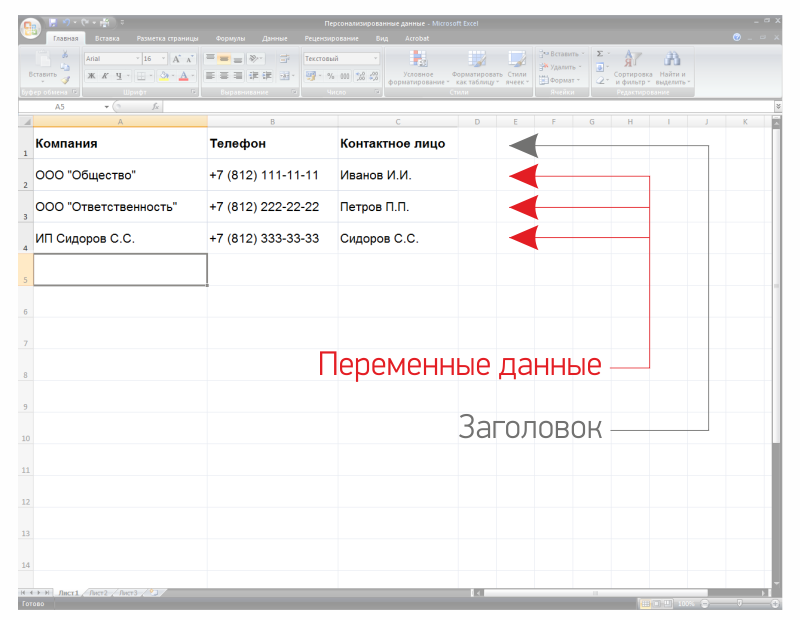
Task: Switch to the Вставка ribbon tab
Action: point(107,38)
